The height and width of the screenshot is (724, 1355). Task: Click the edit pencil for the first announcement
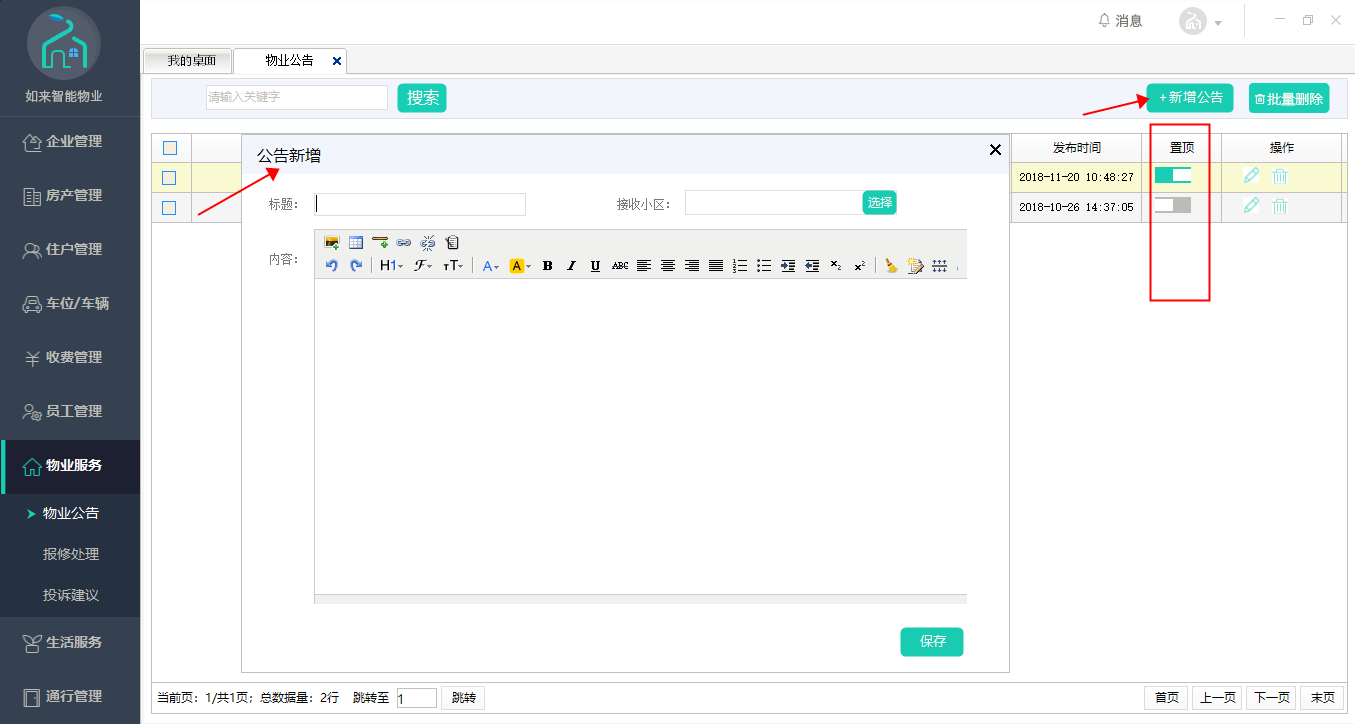pos(1251,176)
